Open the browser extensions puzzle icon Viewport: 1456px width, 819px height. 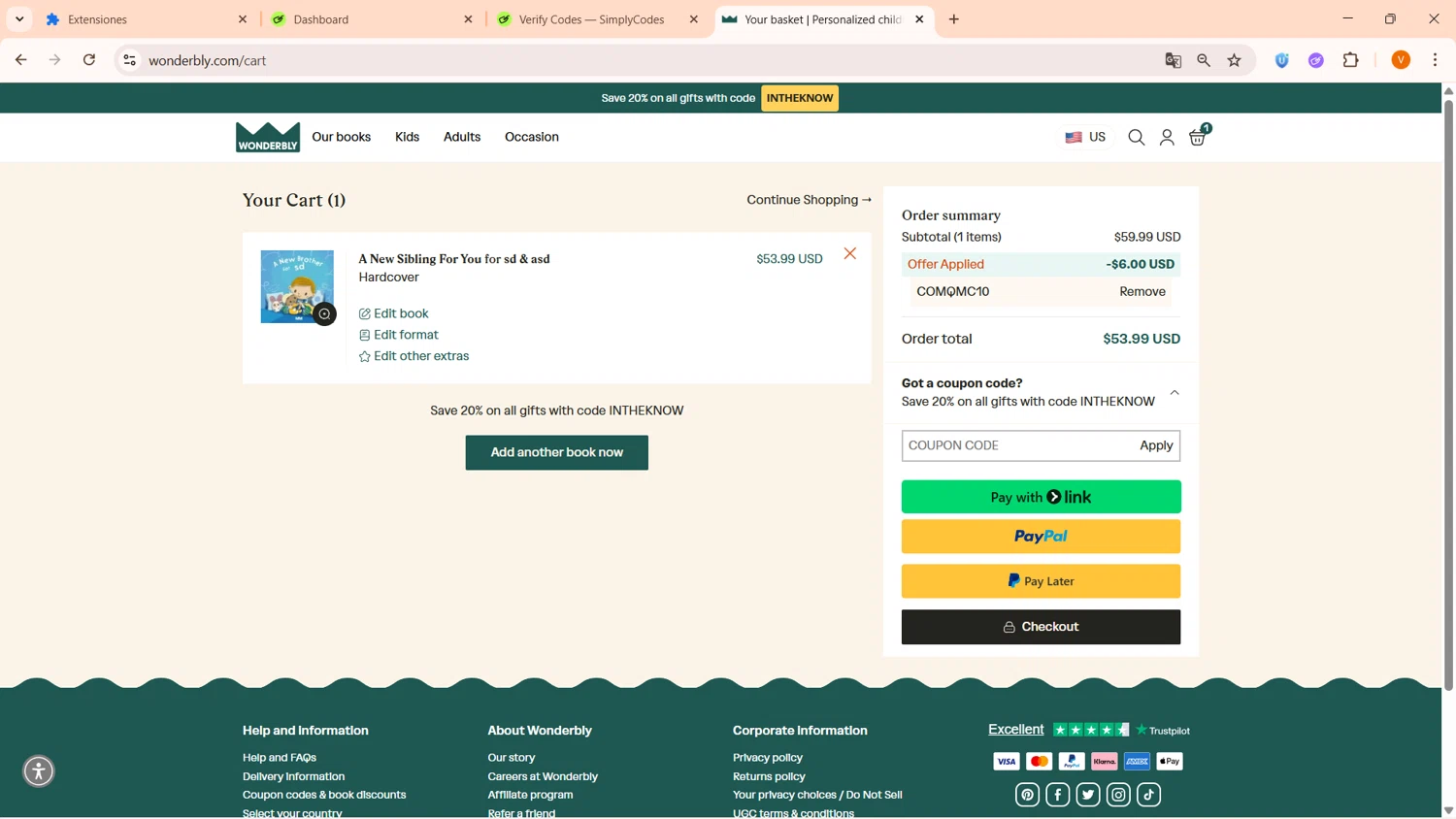pos(1351,60)
